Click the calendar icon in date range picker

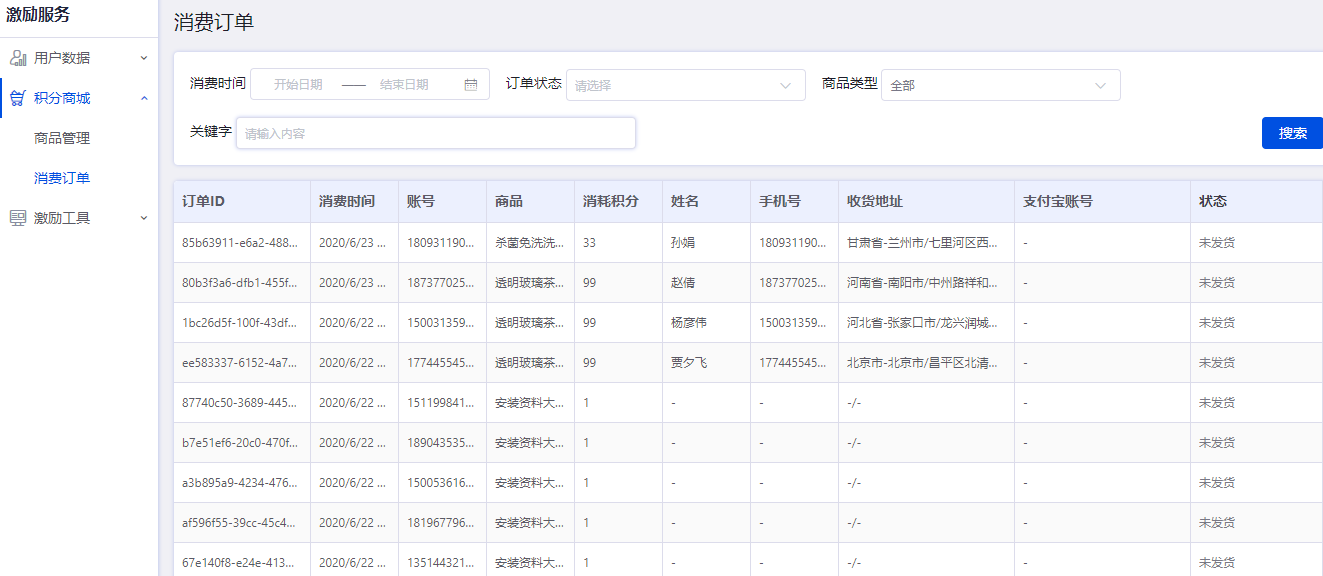[x=471, y=85]
